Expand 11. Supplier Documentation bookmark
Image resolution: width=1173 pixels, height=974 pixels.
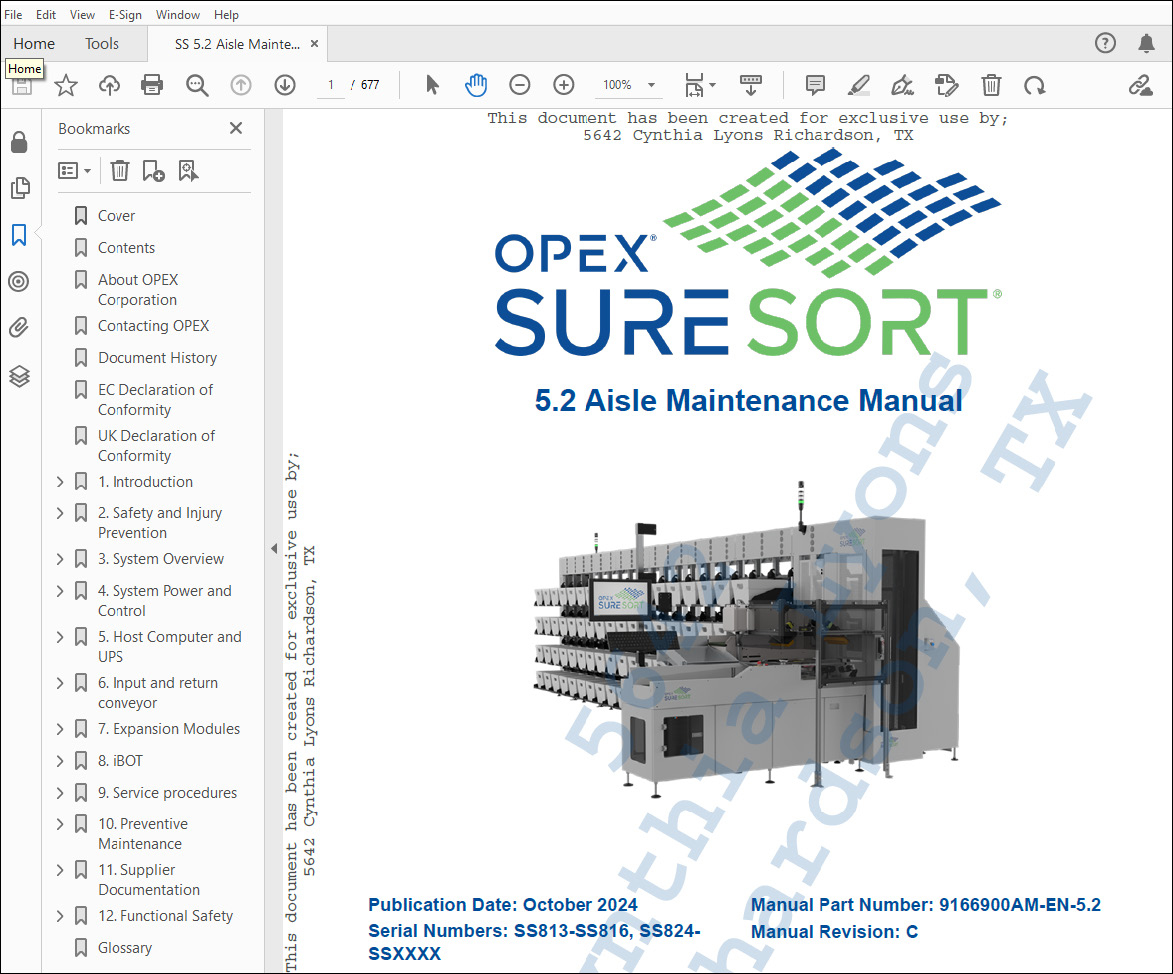pyautogui.click(x=61, y=870)
